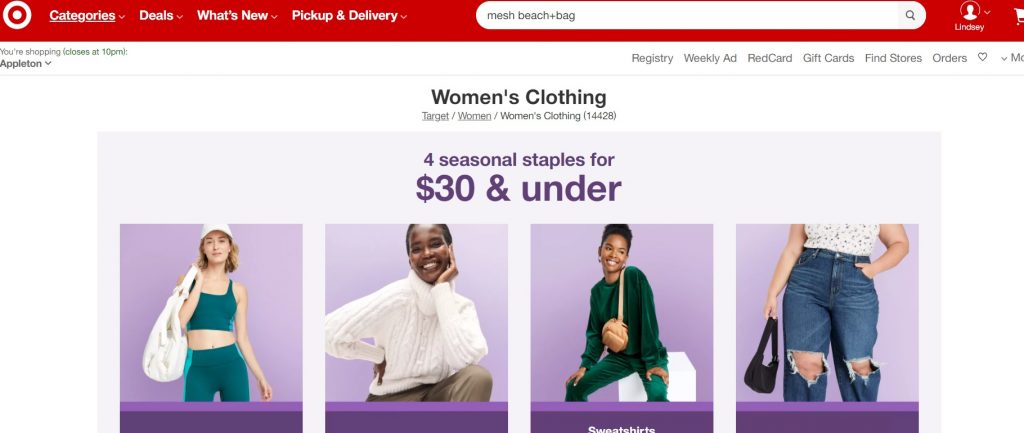The image size is (1024, 433).
Task: Open the Gift Cards link
Action: [x=828, y=58]
